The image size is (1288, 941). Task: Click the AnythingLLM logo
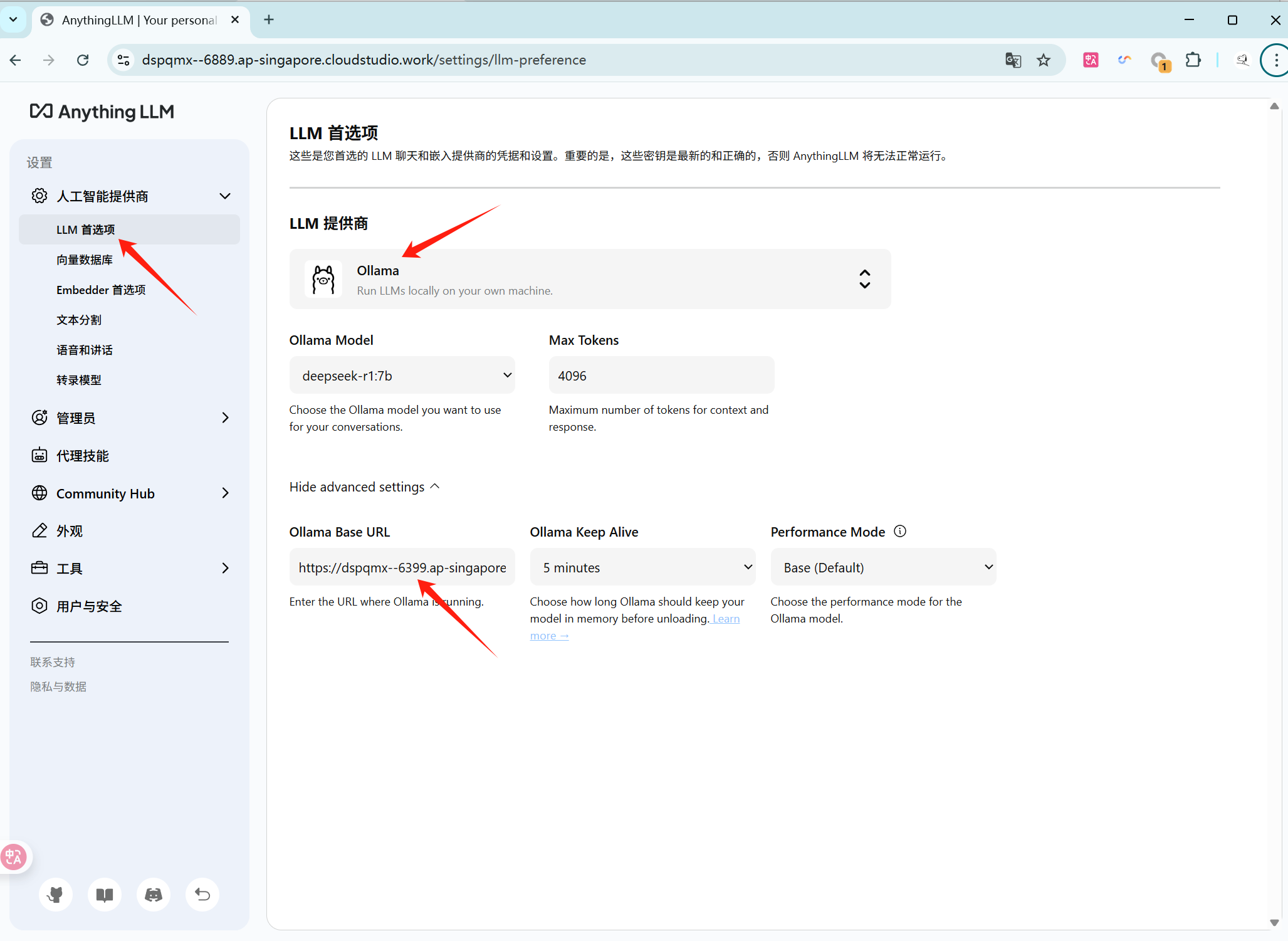pyautogui.click(x=102, y=112)
